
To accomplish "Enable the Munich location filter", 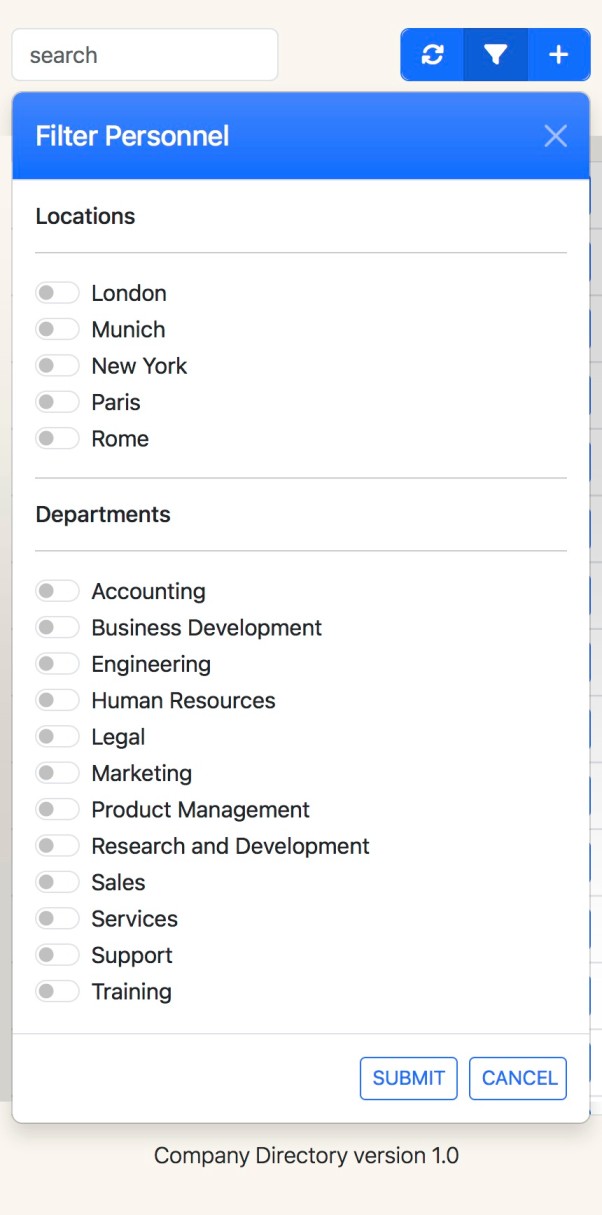I will tap(57, 329).
